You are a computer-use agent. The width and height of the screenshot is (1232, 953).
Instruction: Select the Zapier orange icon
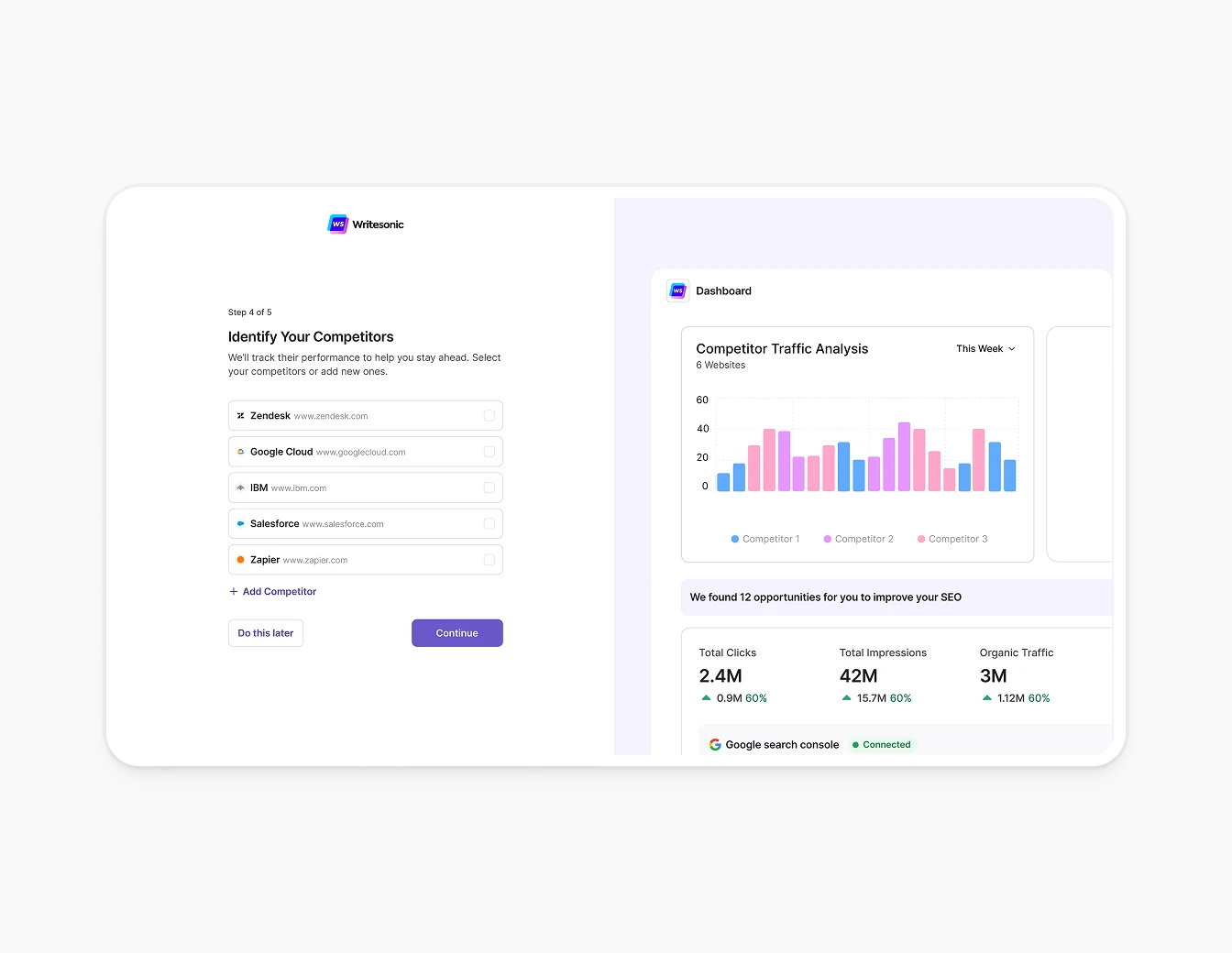pos(240,559)
